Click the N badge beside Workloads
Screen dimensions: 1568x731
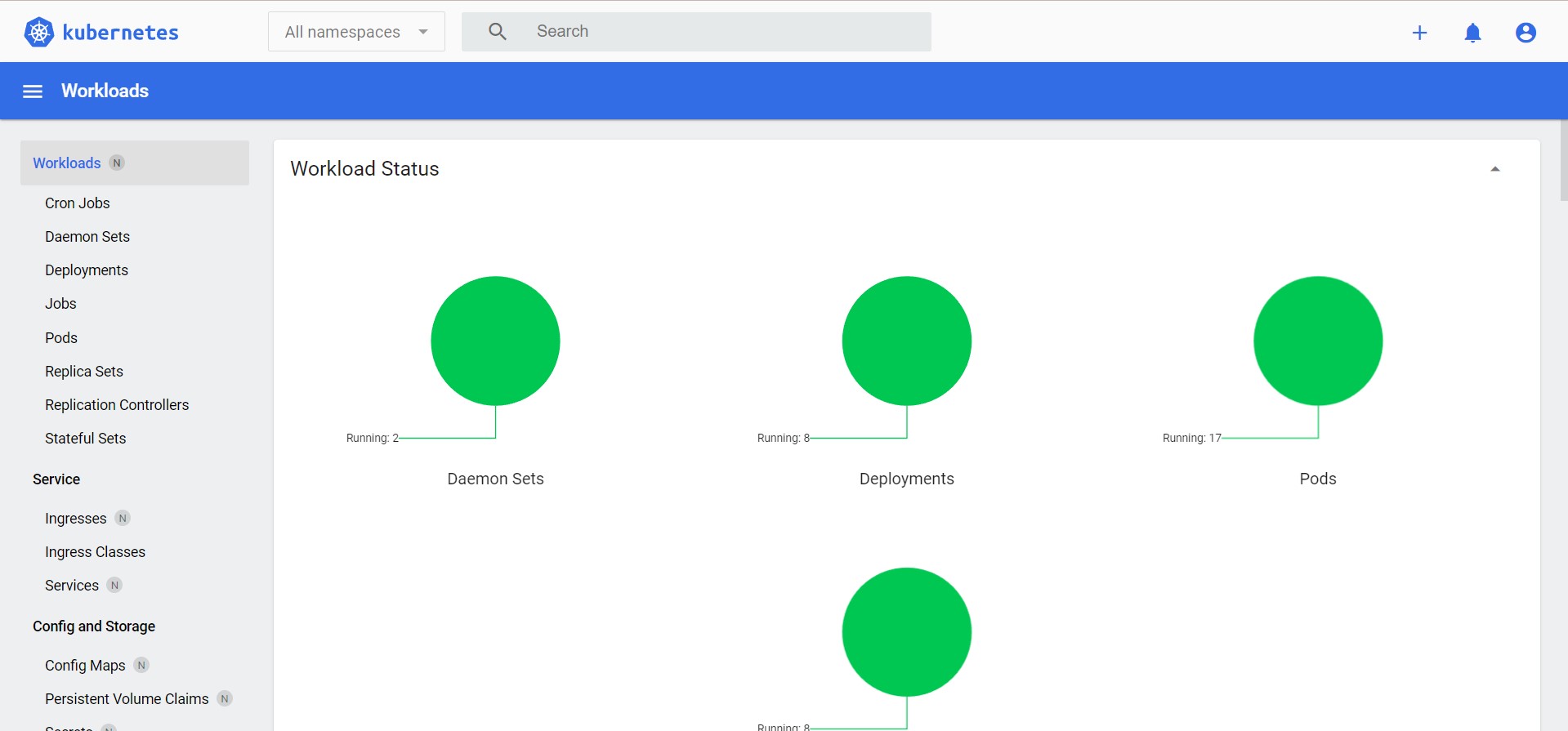pyautogui.click(x=117, y=163)
